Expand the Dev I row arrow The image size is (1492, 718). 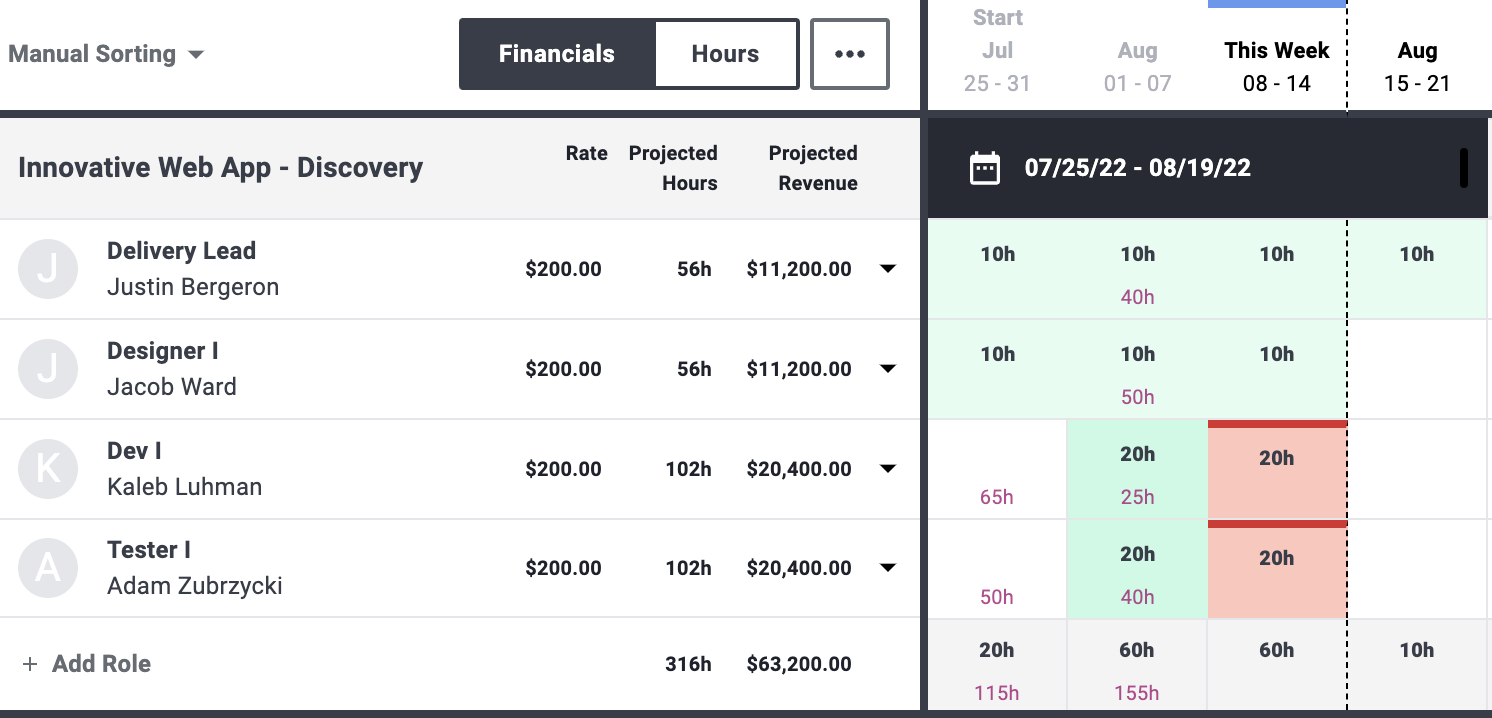887,469
